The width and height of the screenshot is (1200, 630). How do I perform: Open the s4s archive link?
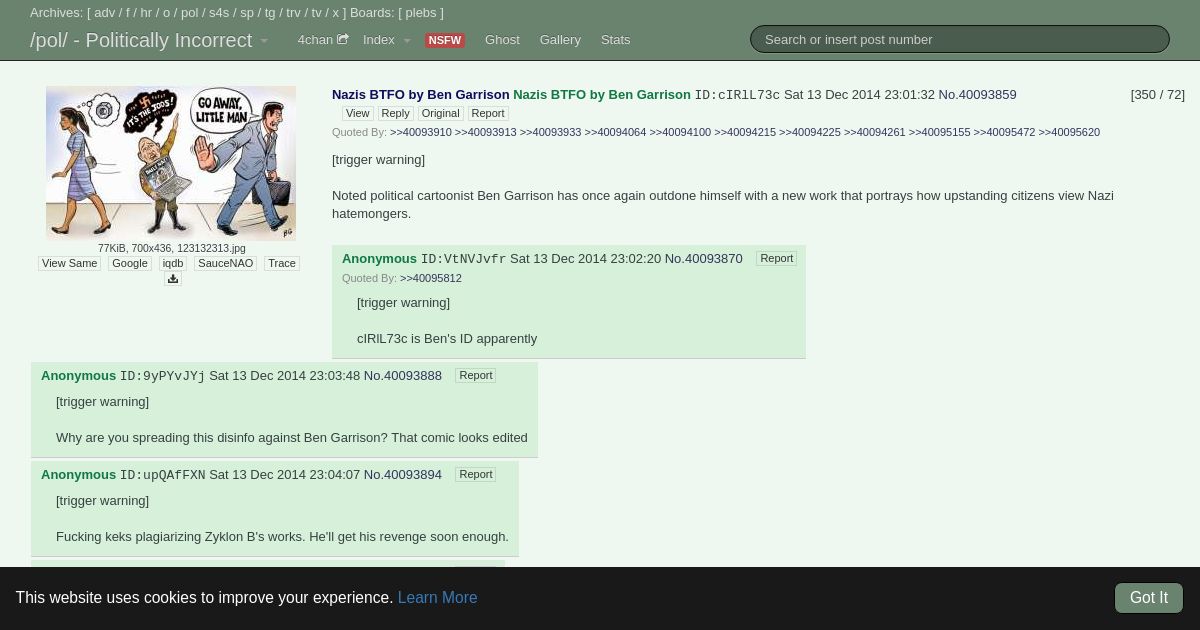219,13
